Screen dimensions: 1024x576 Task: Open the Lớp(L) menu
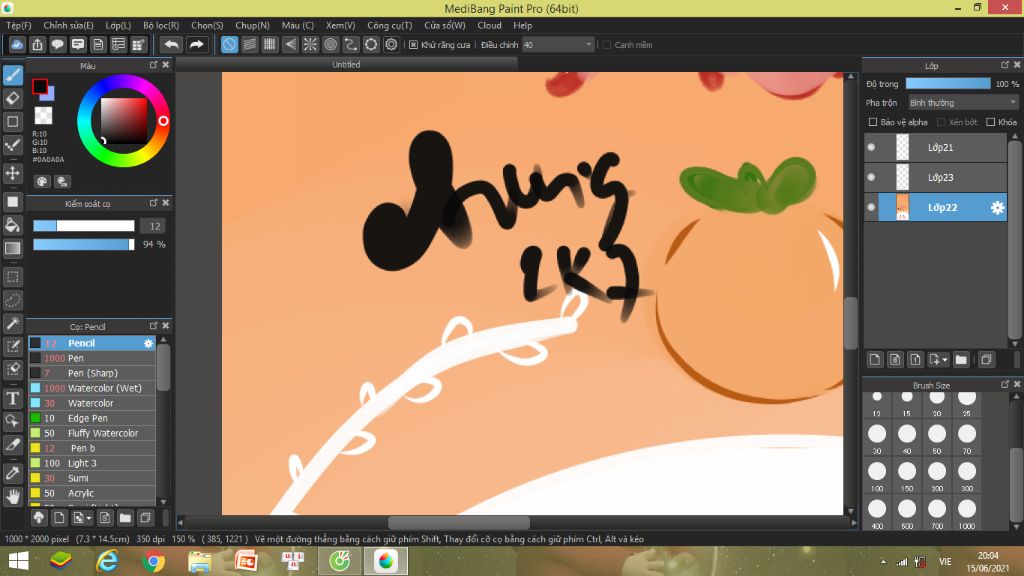pos(118,25)
